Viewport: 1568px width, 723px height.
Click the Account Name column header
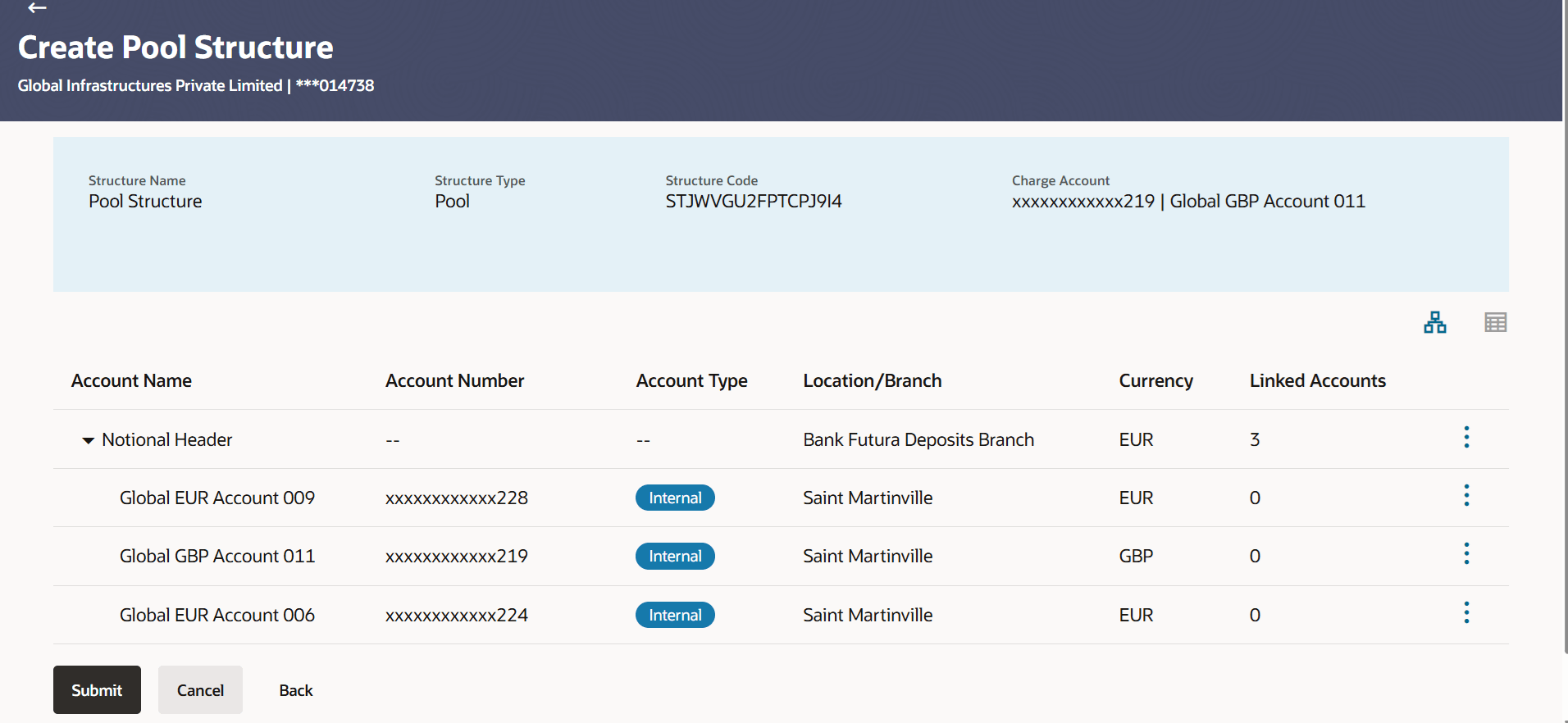coord(131,381)
